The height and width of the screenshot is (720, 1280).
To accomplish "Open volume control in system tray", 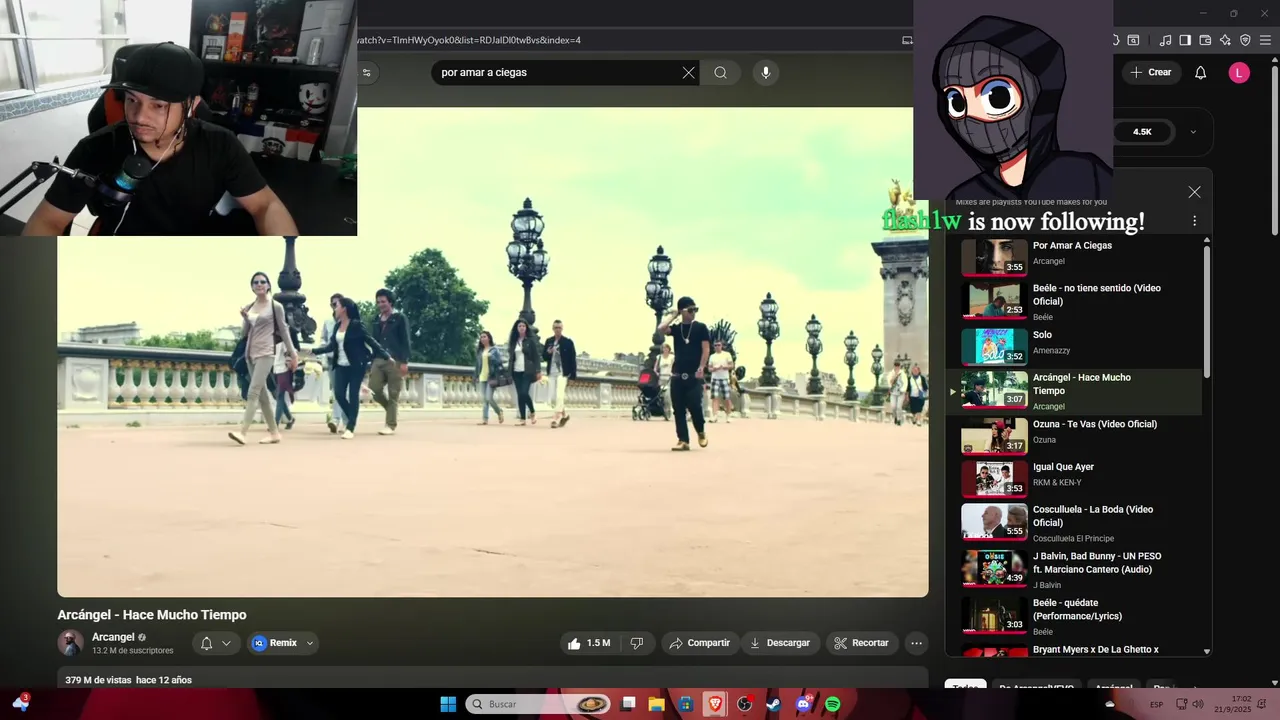I will pos(1198,705).
